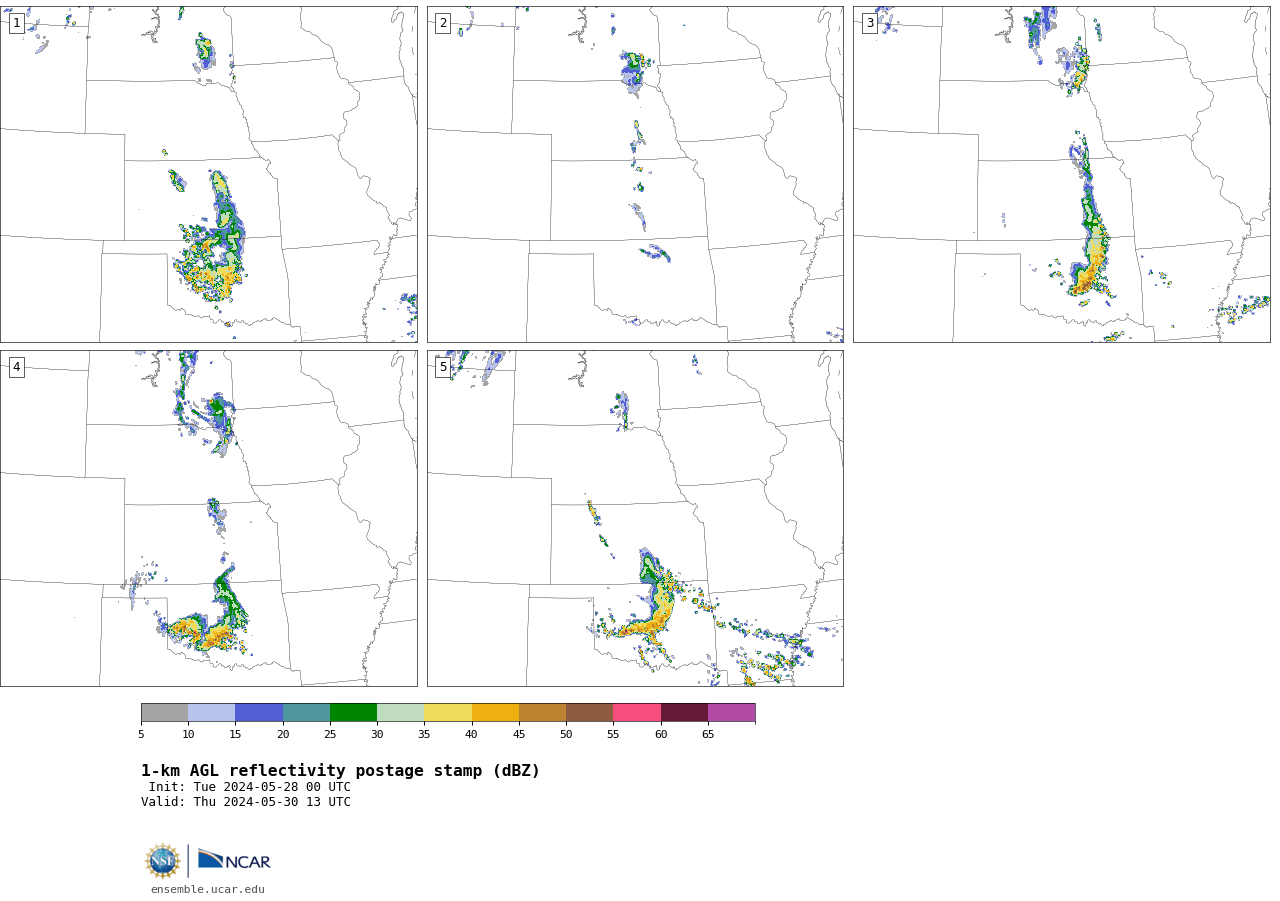Click the 5 tick label on colorbar
This screenshot has width=1280, height=901.
point(141,735)
